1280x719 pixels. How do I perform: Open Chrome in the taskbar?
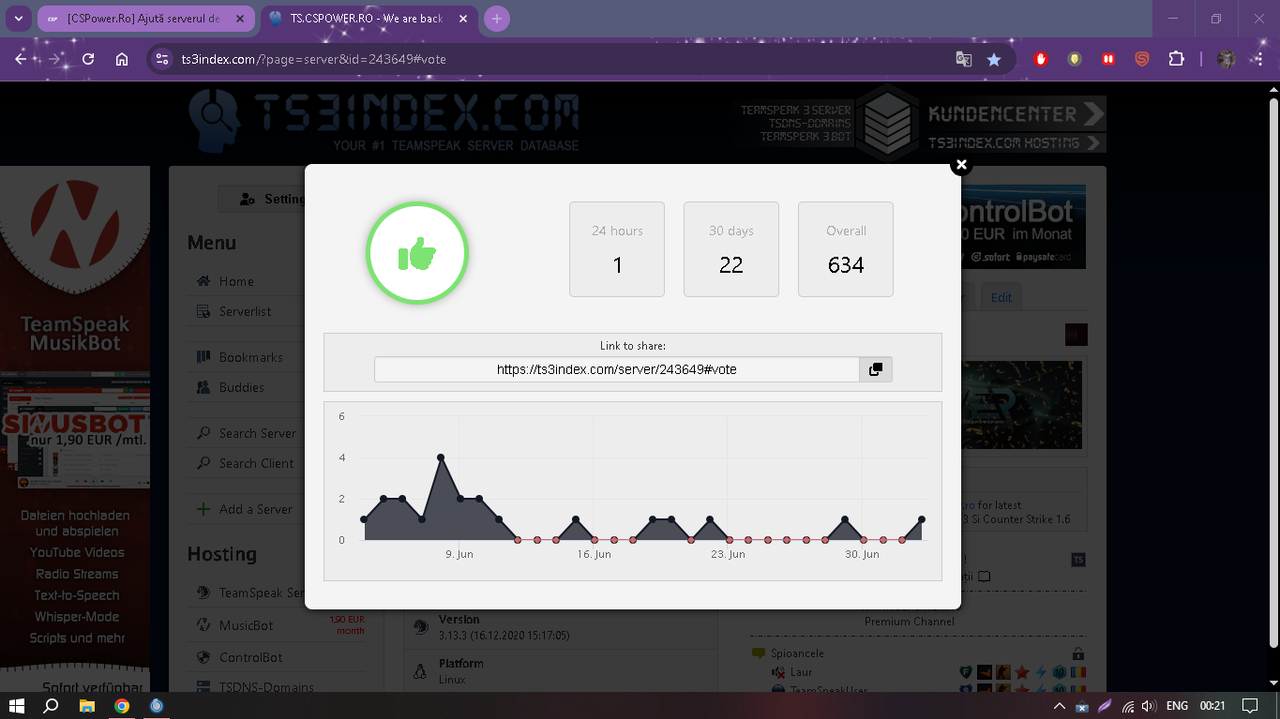122,705
